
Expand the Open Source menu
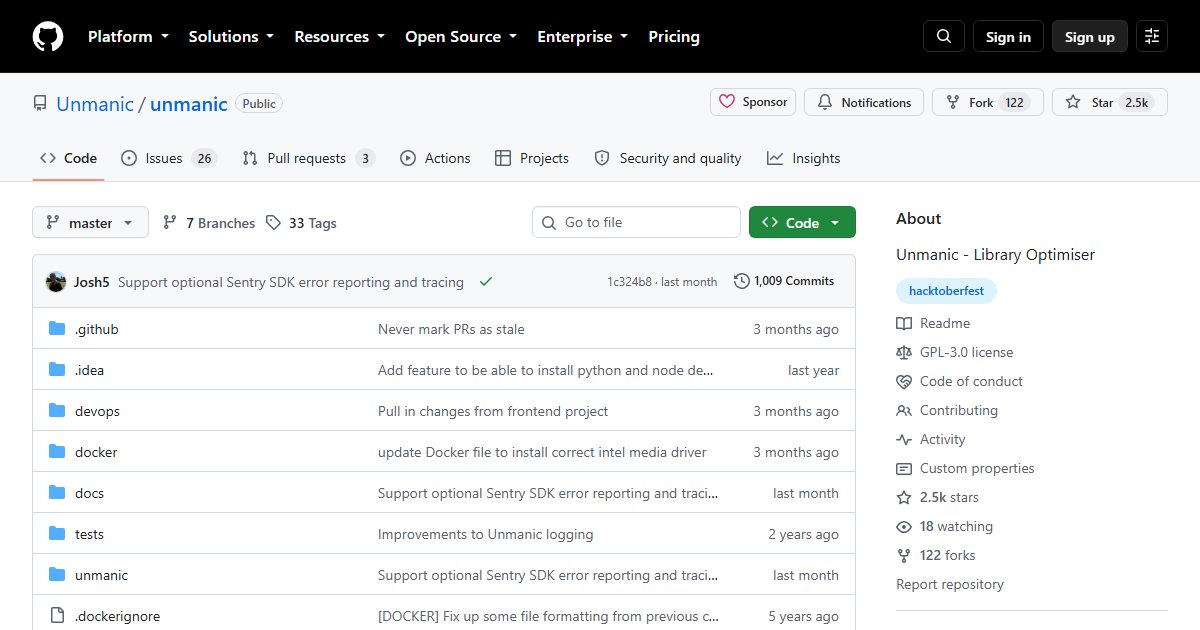click(x=461, y=37)
